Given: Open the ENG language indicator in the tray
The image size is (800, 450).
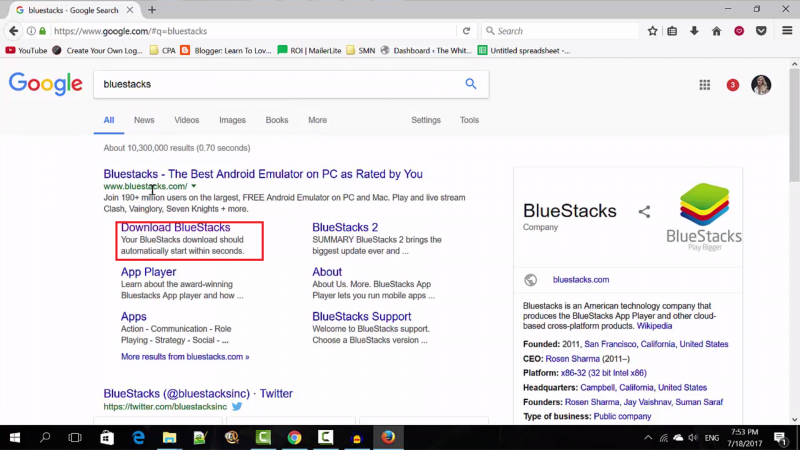Looking at the screenshot, I should pyautogui.click(x=712, y=438).
